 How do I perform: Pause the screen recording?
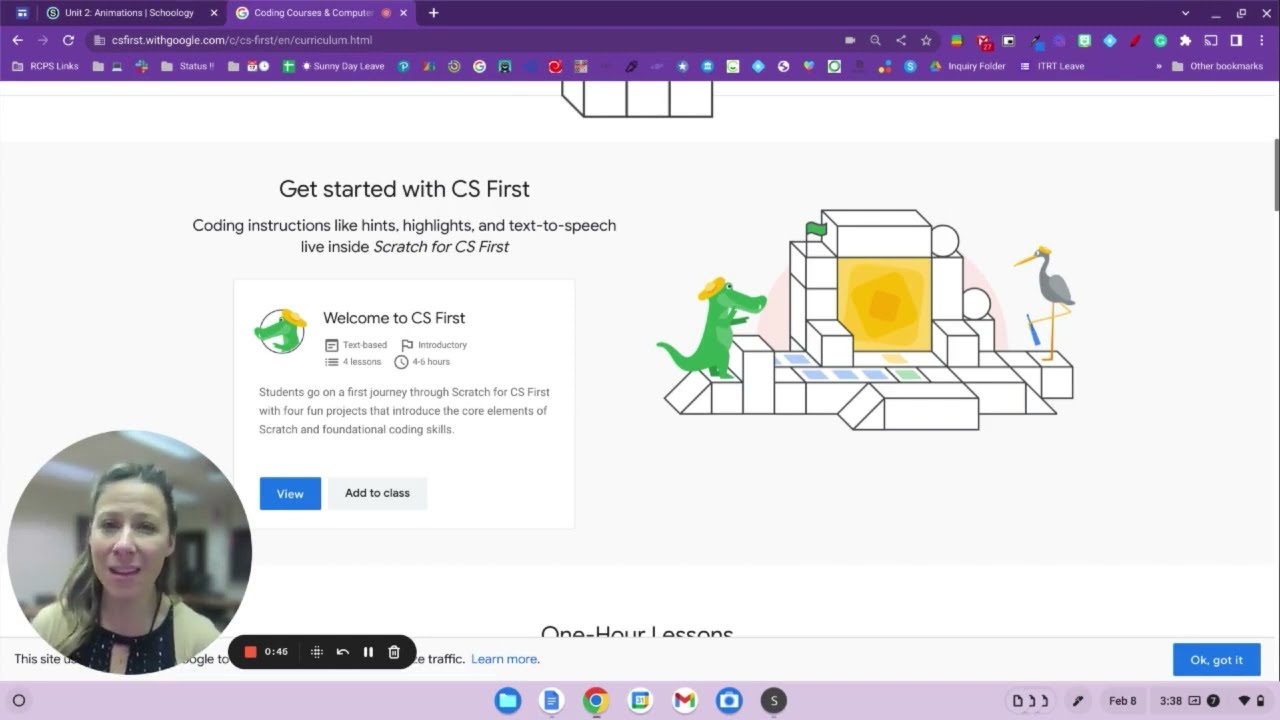click(x=368, y=652)
